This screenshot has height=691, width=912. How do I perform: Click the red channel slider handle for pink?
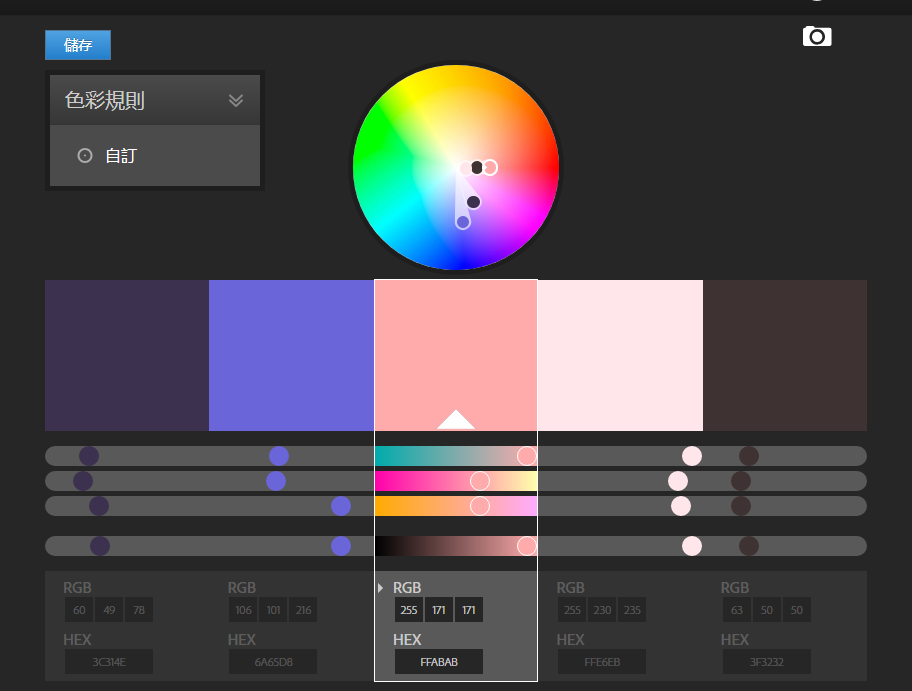coord(527,456)
